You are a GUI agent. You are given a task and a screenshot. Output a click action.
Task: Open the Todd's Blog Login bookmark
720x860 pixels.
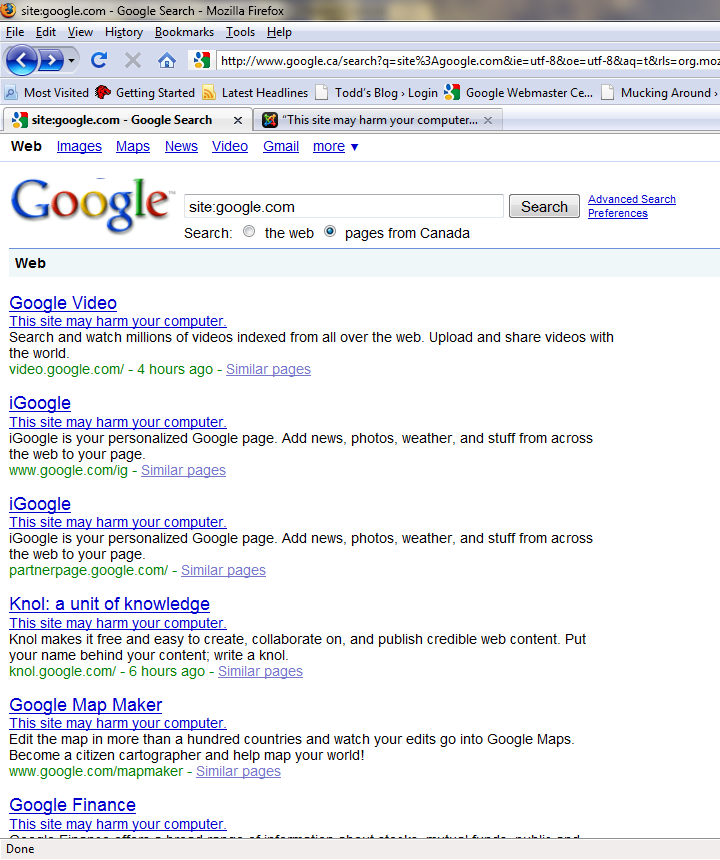click(377, 93)
